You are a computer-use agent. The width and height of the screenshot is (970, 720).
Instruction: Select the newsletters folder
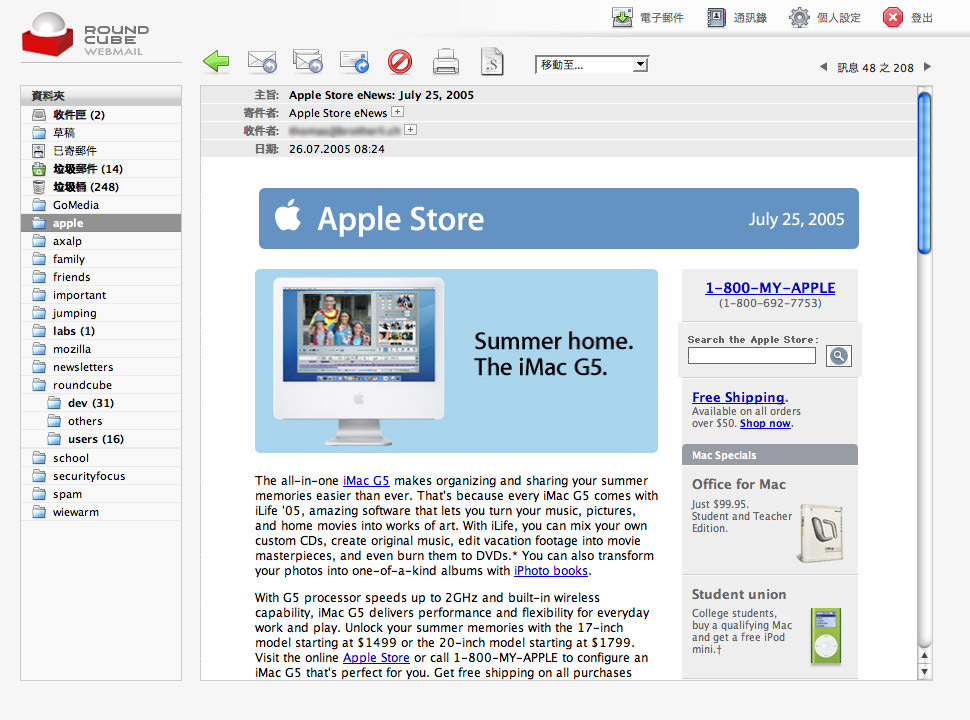(101, 367)
